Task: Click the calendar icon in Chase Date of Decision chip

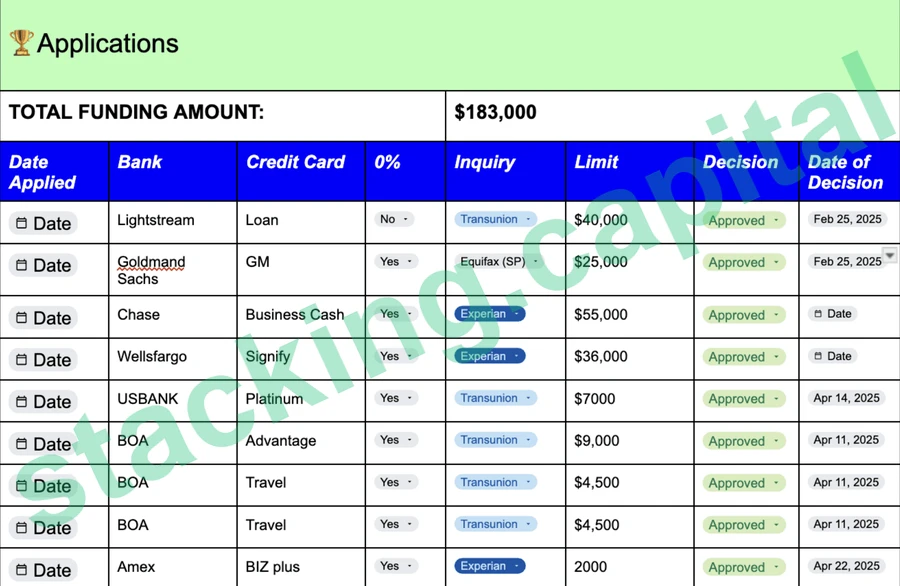Action: (818, 314)
